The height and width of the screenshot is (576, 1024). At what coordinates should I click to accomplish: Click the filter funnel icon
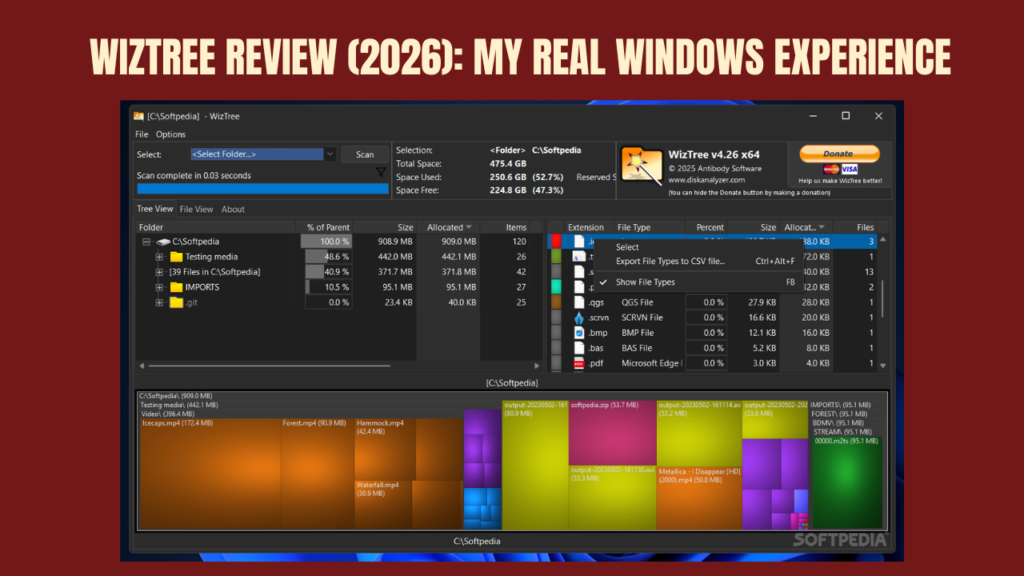(381, 172)
